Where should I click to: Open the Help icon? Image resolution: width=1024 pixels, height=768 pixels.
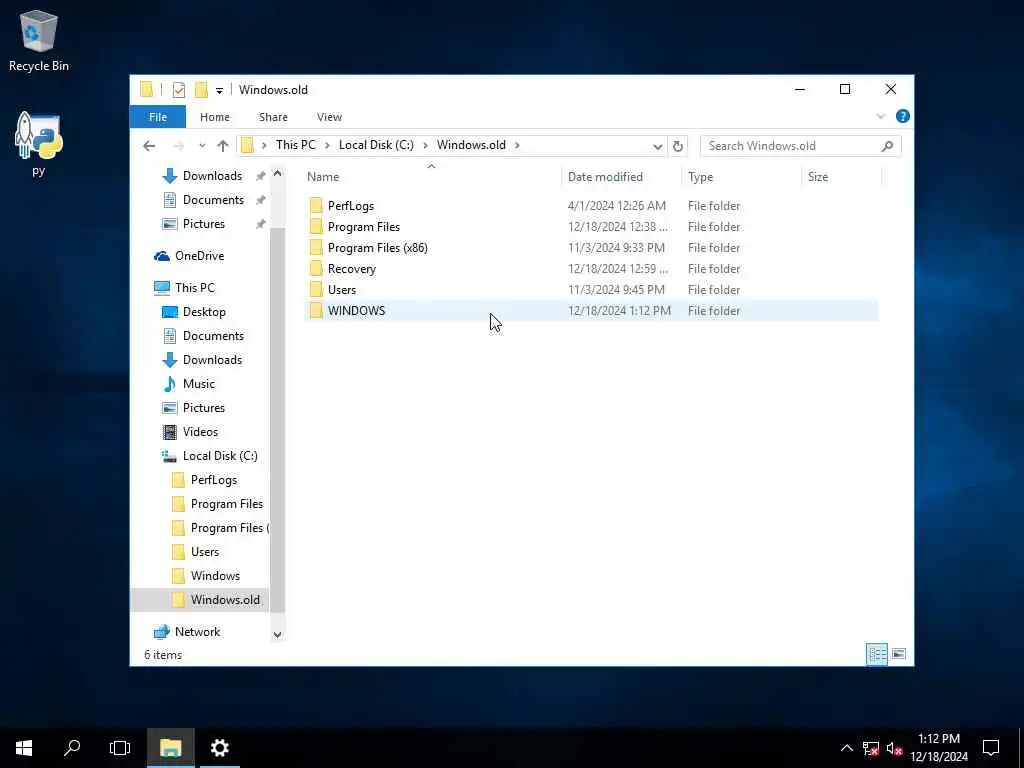coord(903,116)
